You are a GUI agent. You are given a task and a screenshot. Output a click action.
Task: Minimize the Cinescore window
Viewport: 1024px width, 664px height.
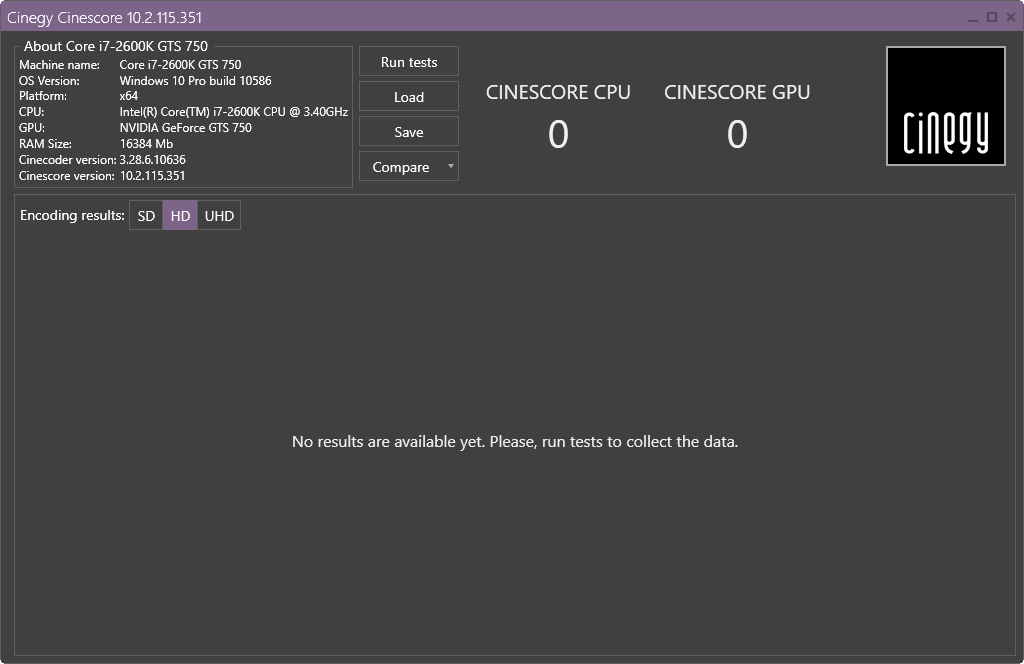click(x=973, y=18)
